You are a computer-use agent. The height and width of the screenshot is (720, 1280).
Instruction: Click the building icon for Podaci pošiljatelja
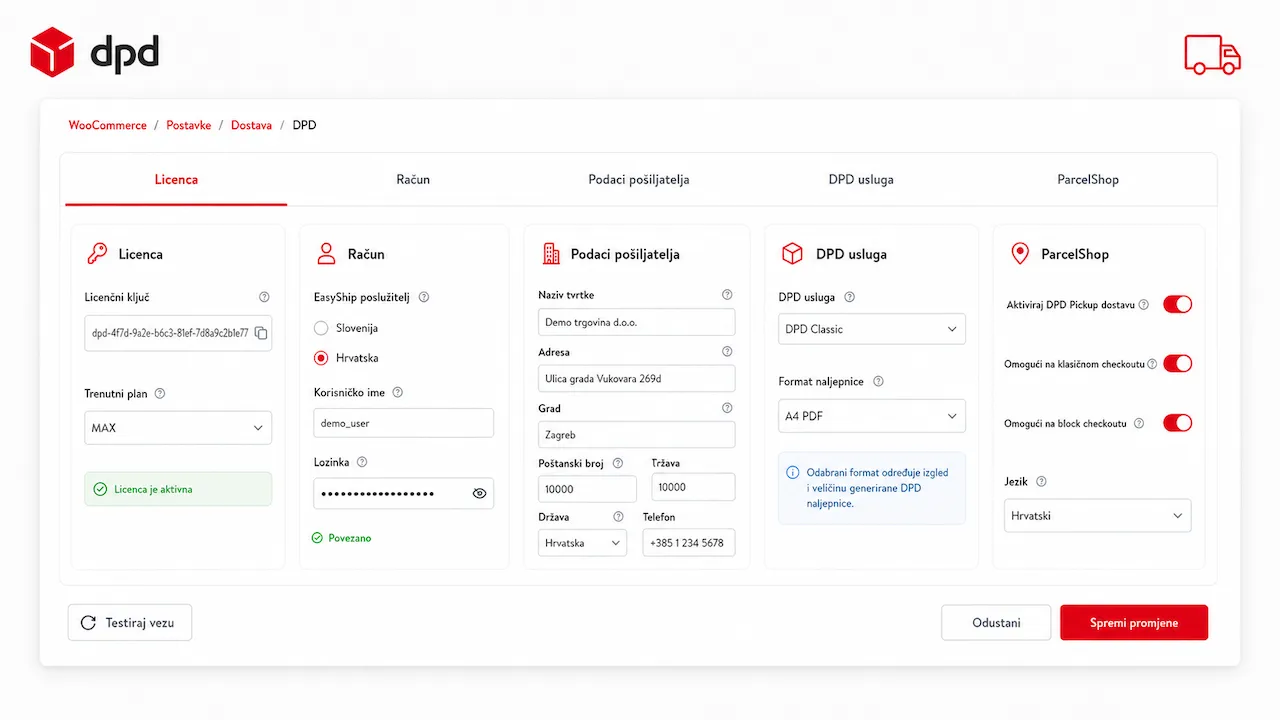click(551, 254)
